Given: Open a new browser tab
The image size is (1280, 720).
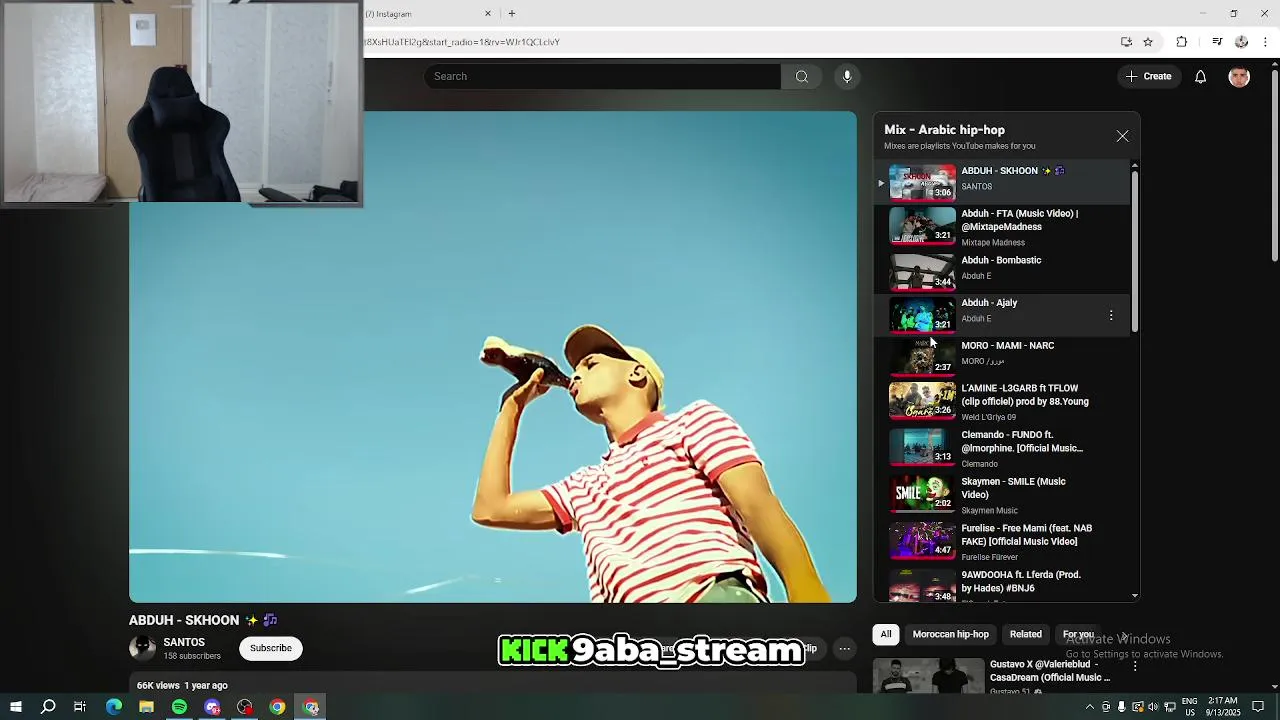Looking at the screenshot, I should 512,14.
